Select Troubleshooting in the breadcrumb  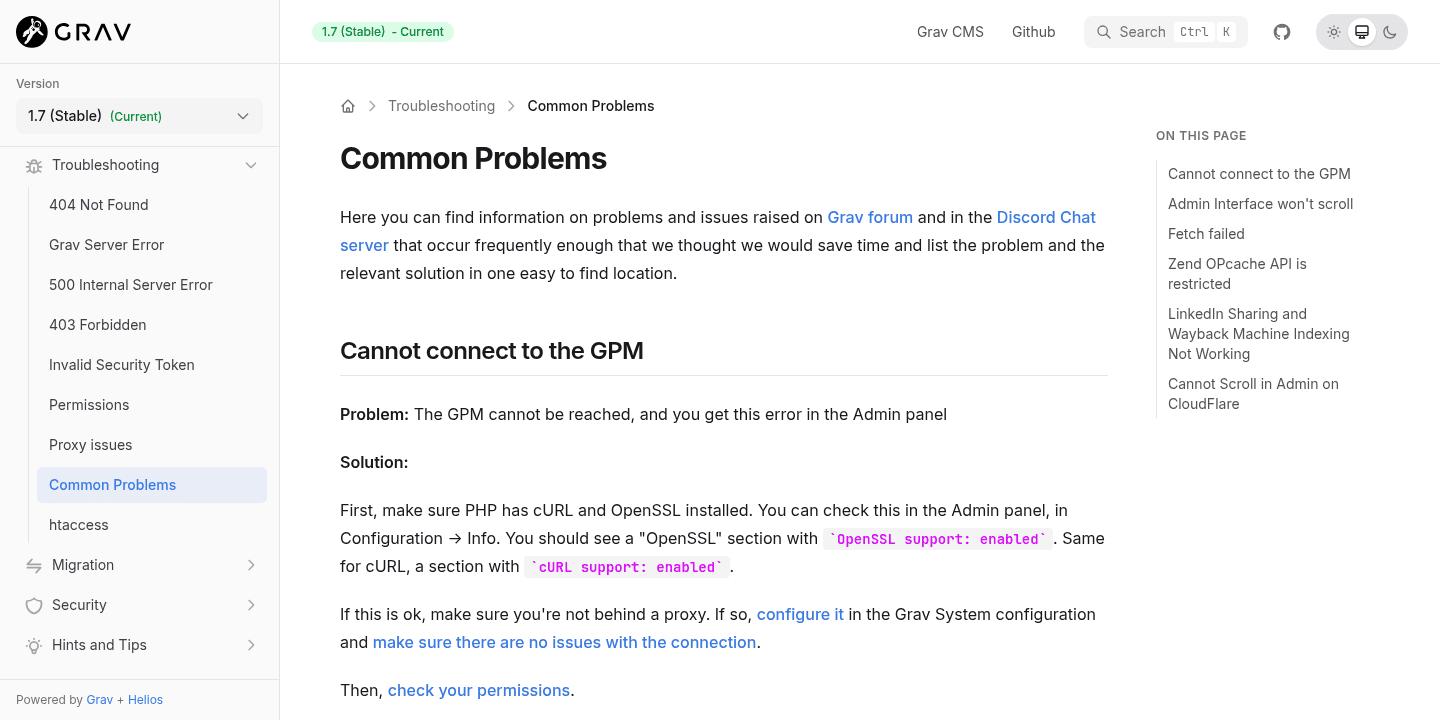tap(442, 105)
